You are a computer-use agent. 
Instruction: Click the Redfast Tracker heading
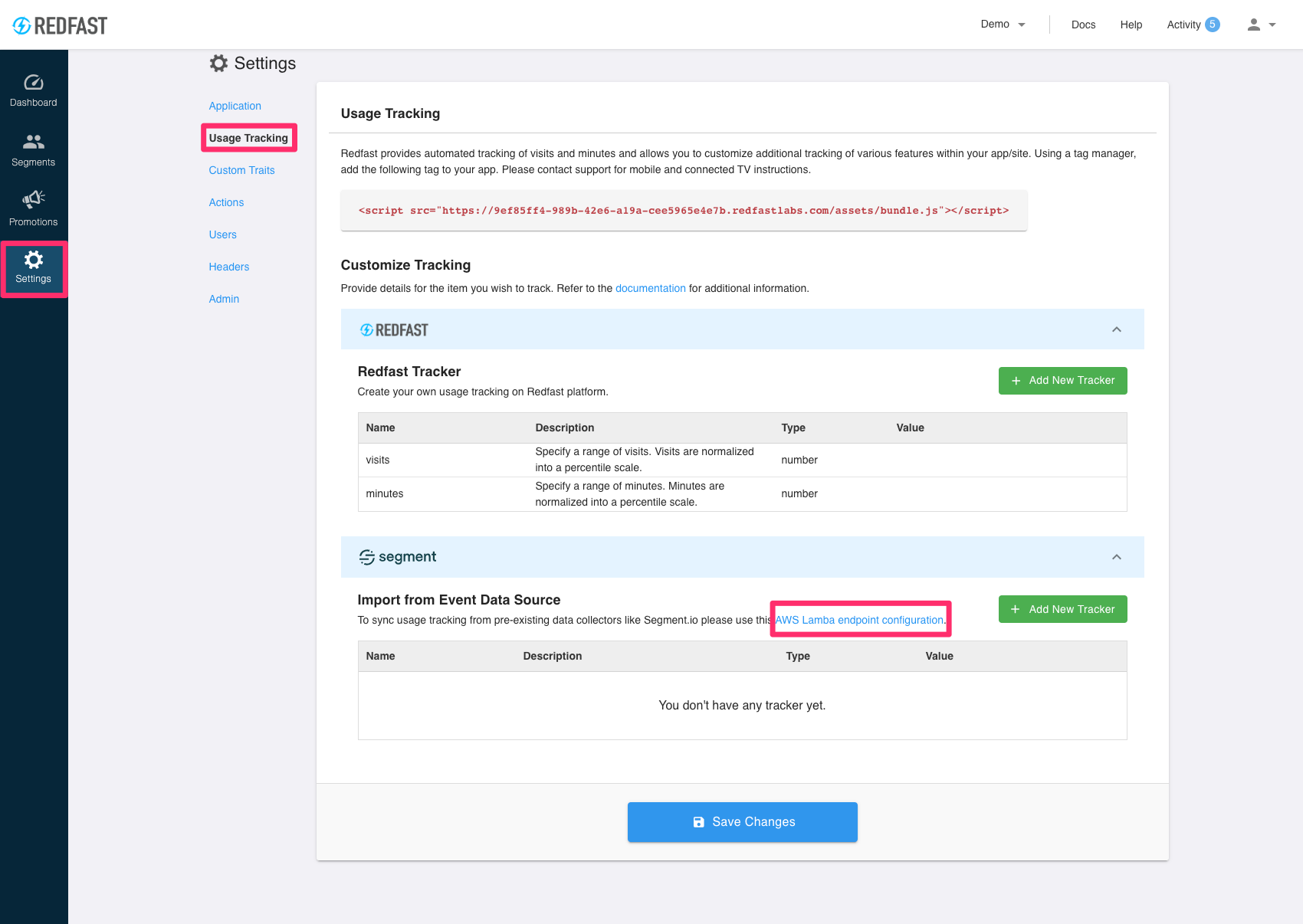pos(409,372)
